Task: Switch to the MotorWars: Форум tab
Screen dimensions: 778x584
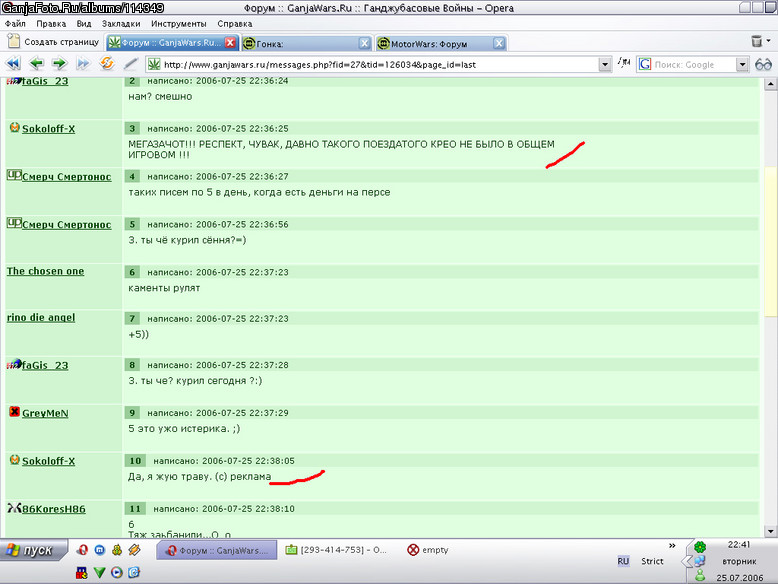Action: pos(441,43)
